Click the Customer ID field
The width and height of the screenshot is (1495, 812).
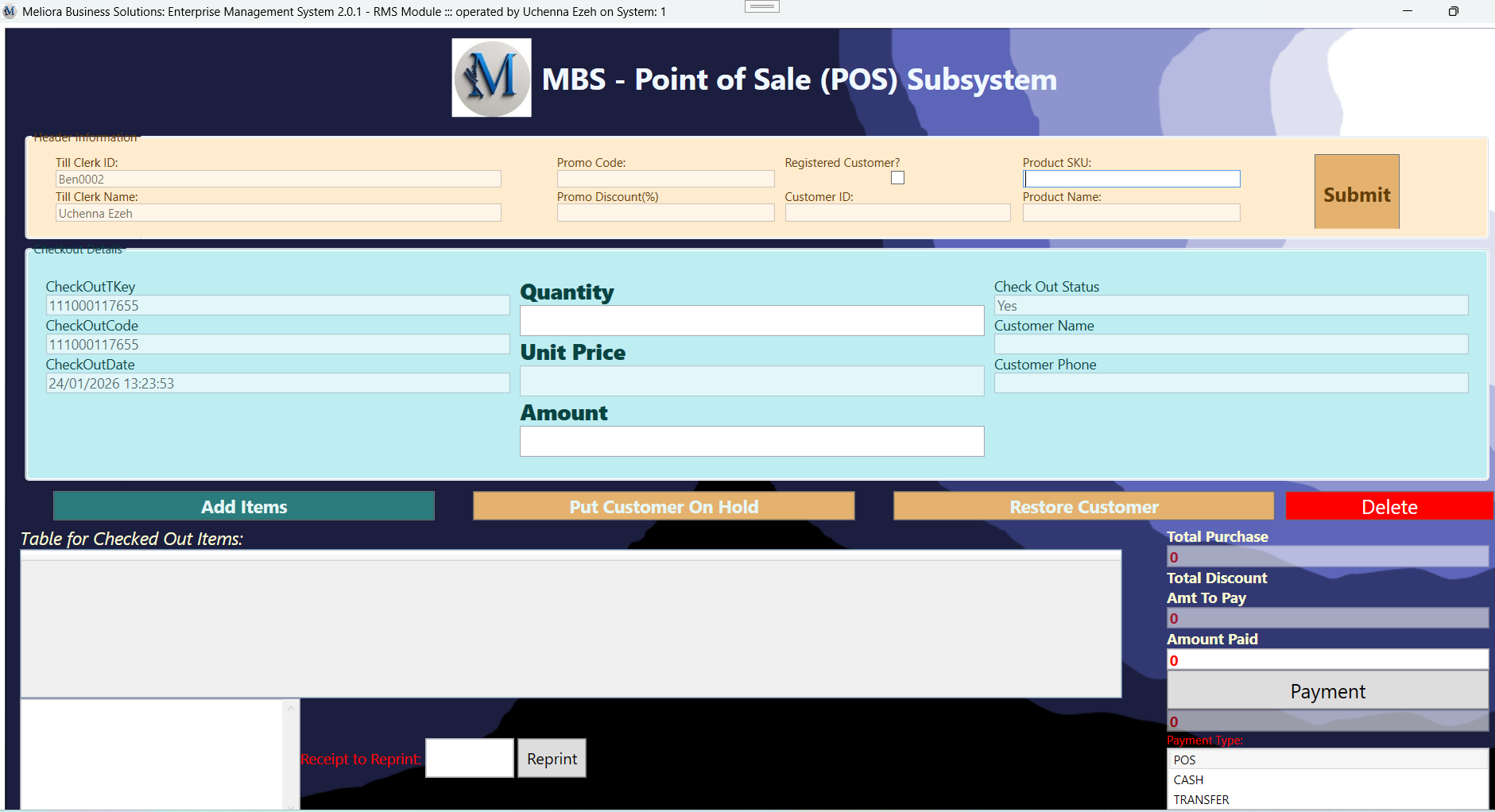tap(897, 212)
